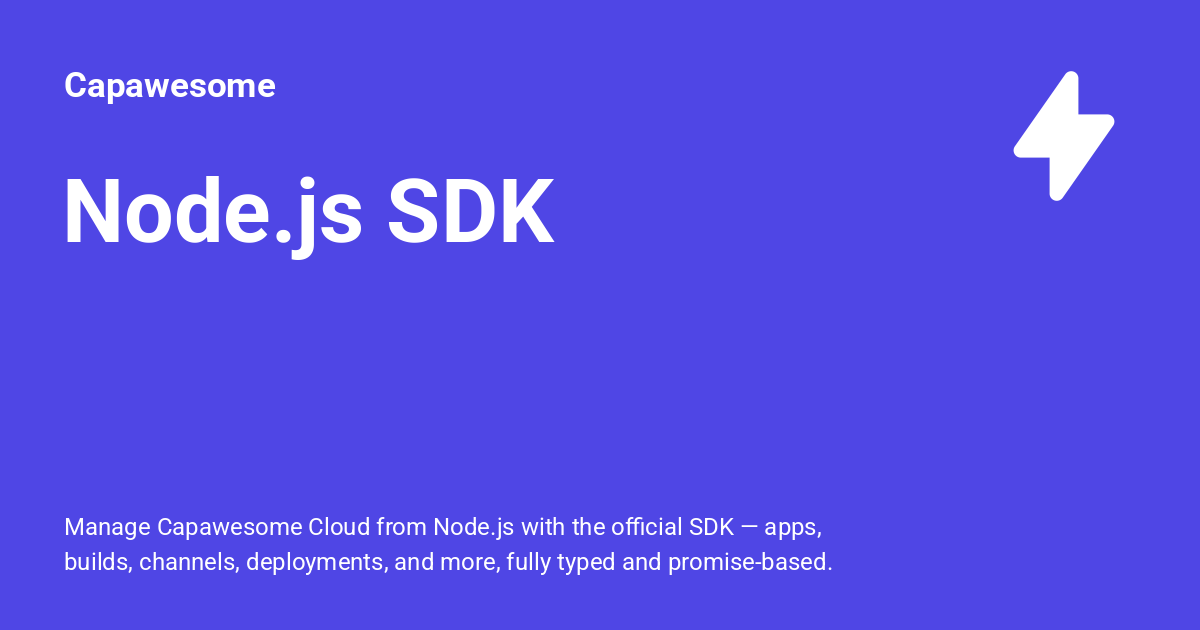This screenshot has width=1200, height=630.
Task: Click the description line starting 'Manage Capawesome Cloud'
Action: [443, 527]
